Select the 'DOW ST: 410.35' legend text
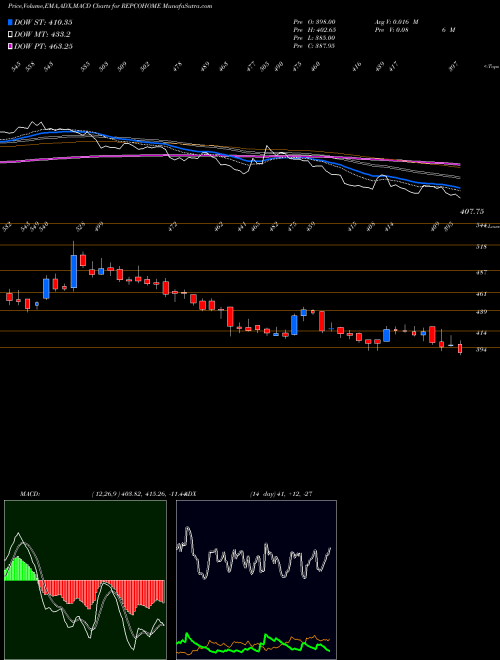This screenshot has height=660, width=500. (43, 22)
